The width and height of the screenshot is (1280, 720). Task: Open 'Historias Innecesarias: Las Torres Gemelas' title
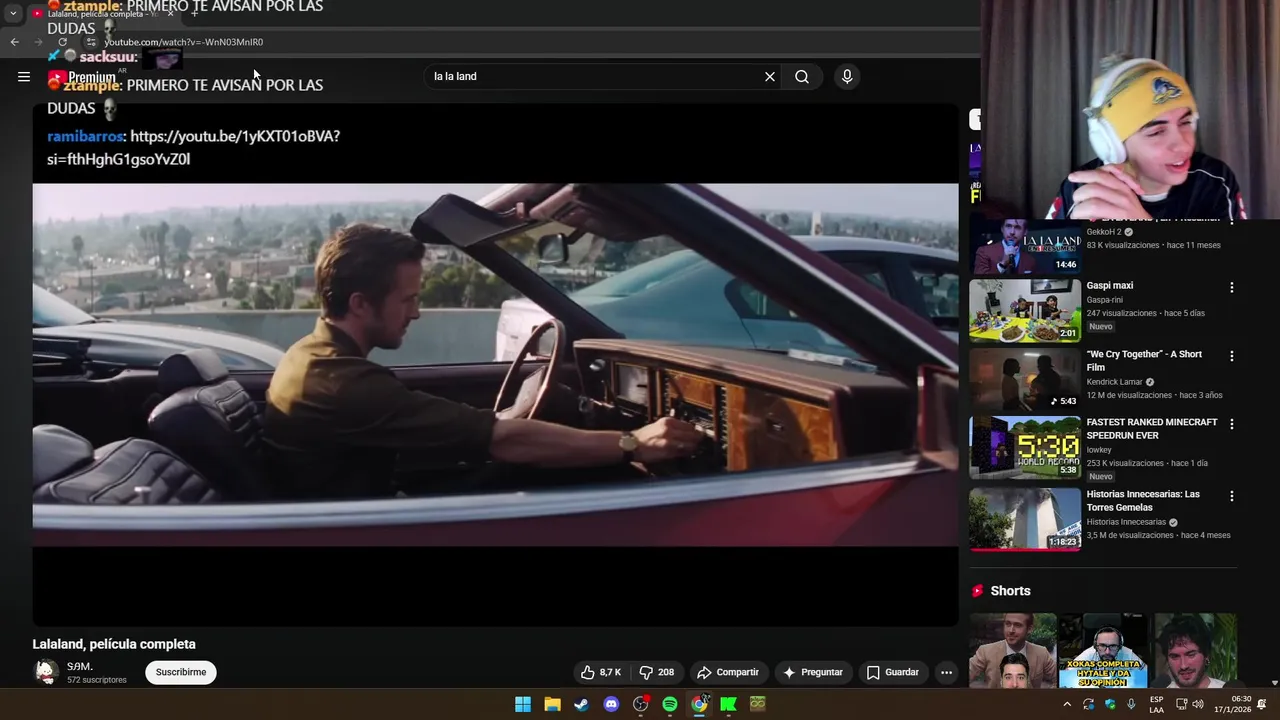pos(1143,500)
